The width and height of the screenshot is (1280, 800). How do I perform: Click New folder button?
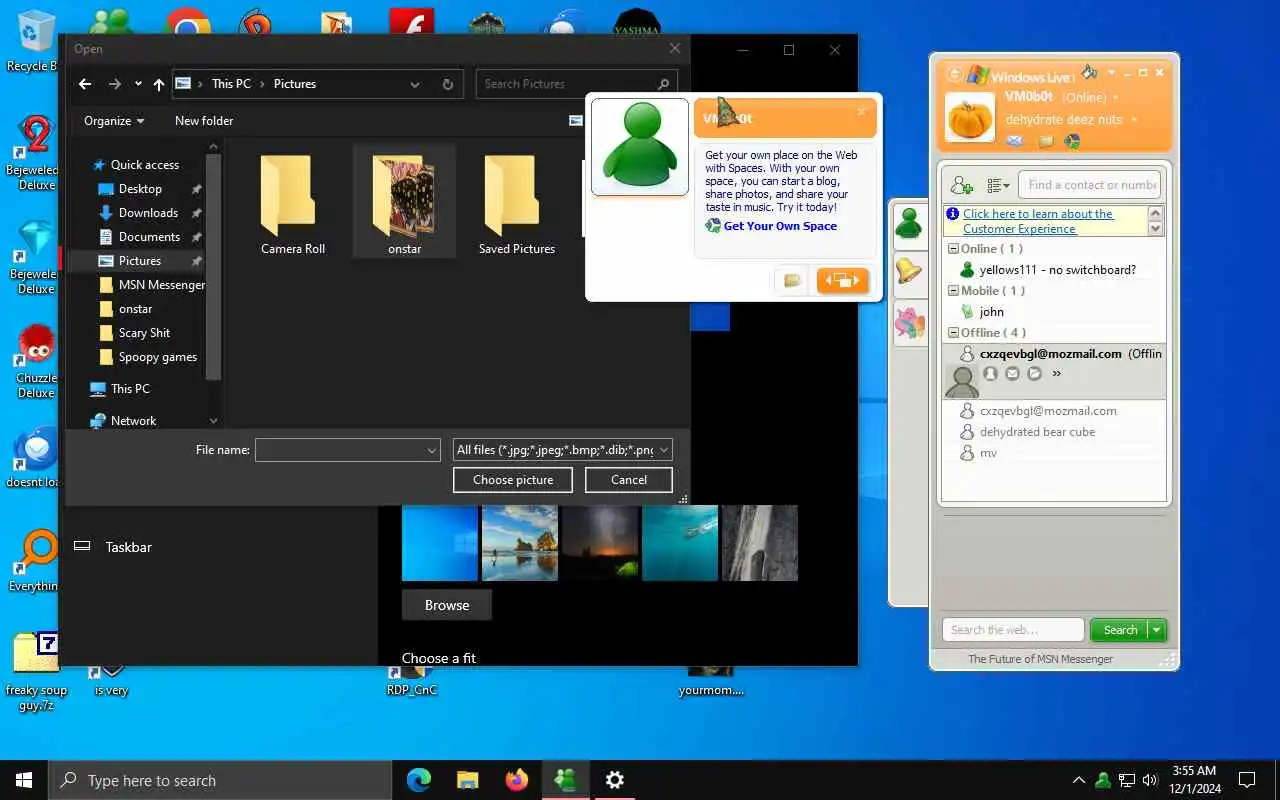[204, 121]
